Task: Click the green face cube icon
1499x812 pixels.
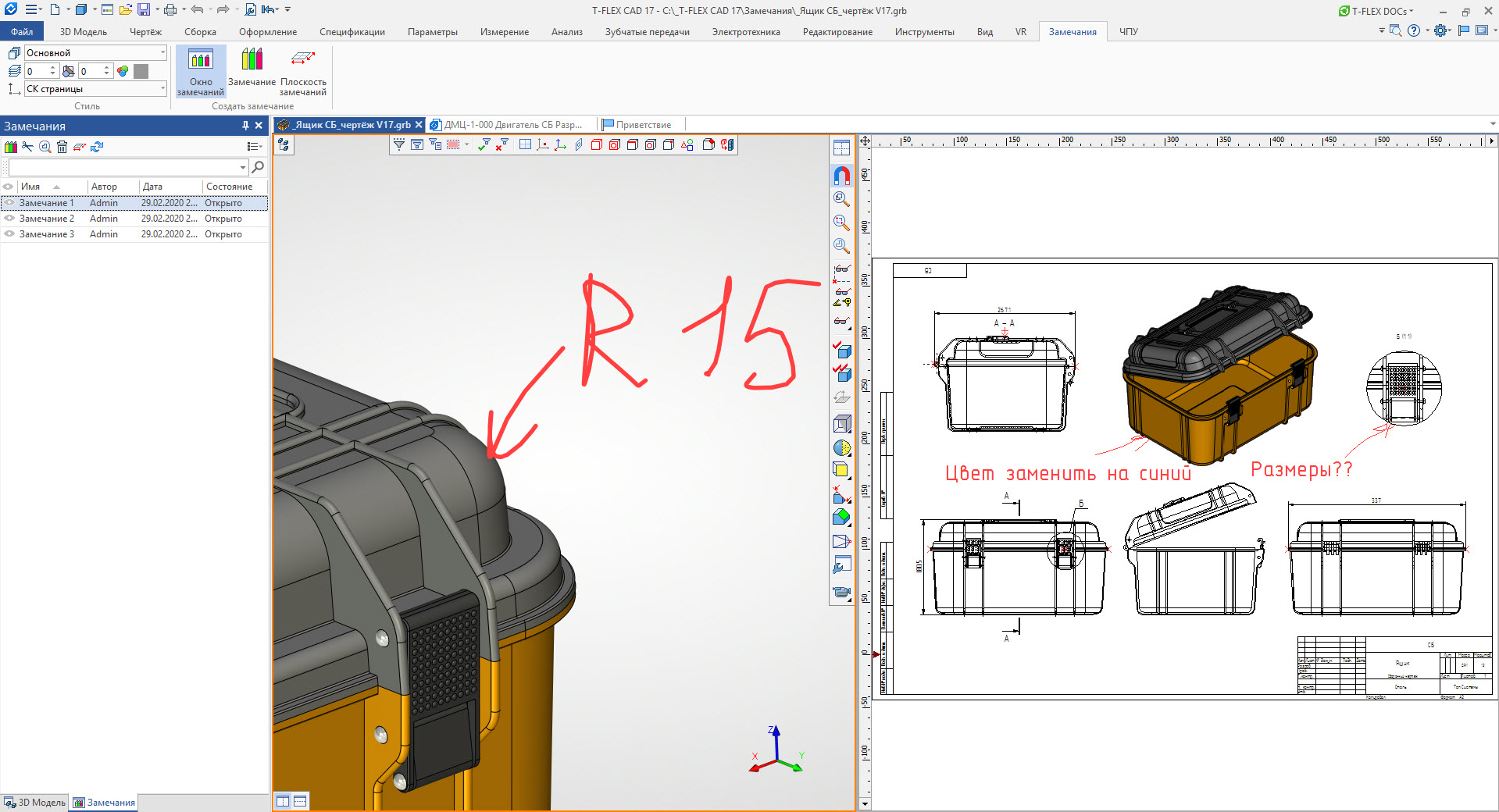Action: (x=841, y=517)
